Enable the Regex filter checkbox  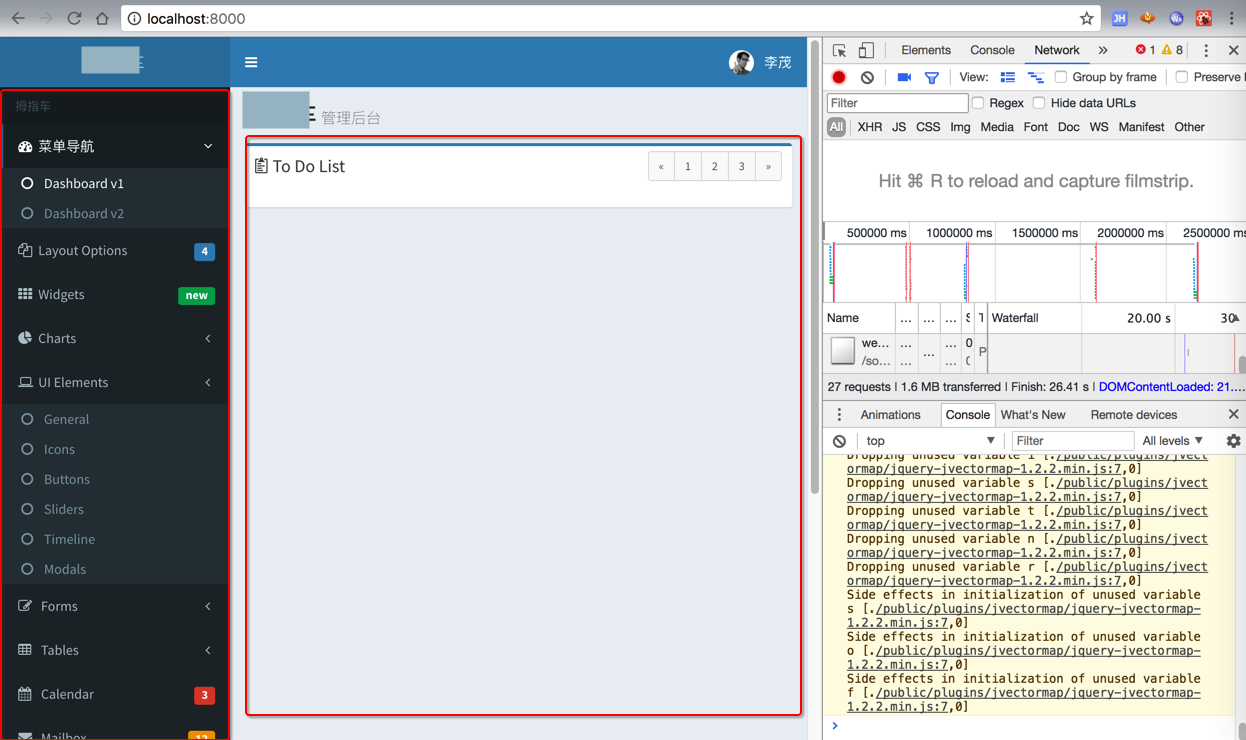pos(978,103)
